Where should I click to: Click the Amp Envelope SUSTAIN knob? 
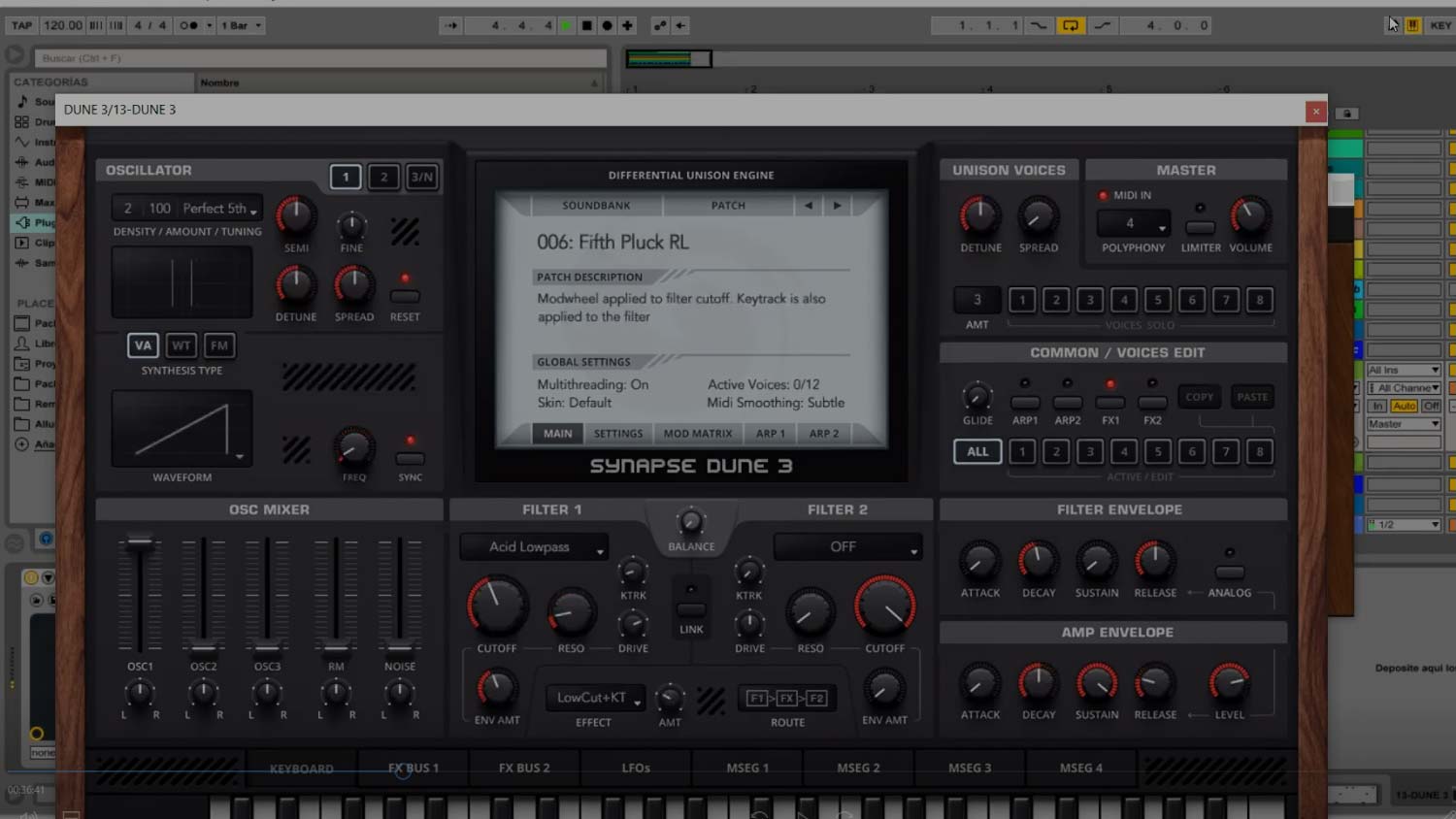coord(1097,684)
